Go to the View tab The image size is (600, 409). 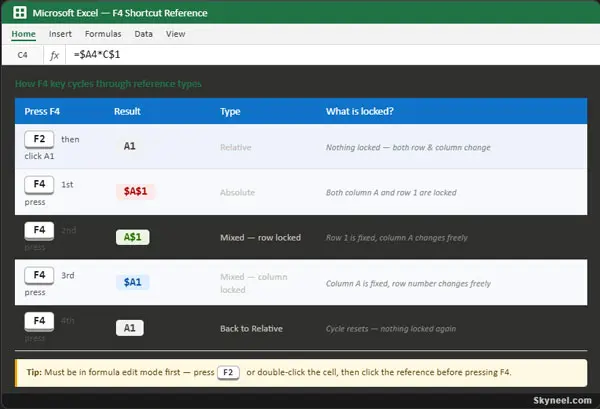click(176, 34)
